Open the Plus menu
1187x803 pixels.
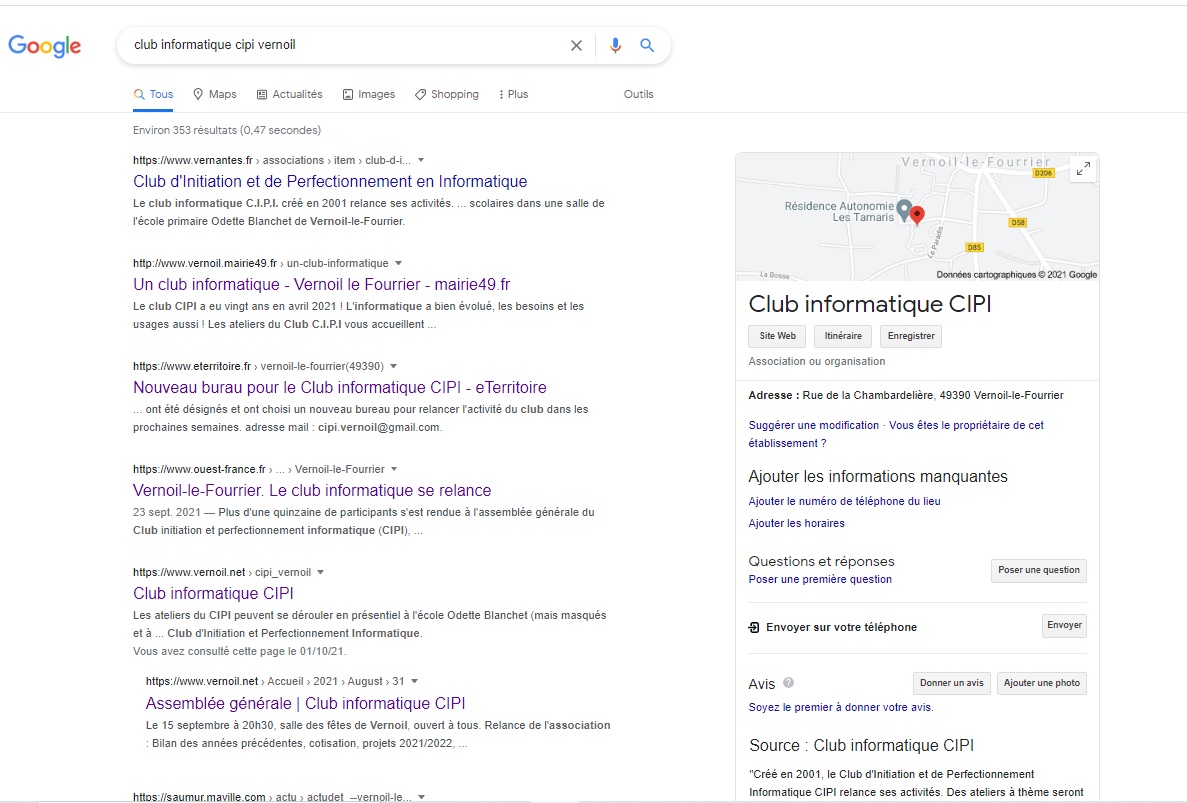tap(513, 95)
